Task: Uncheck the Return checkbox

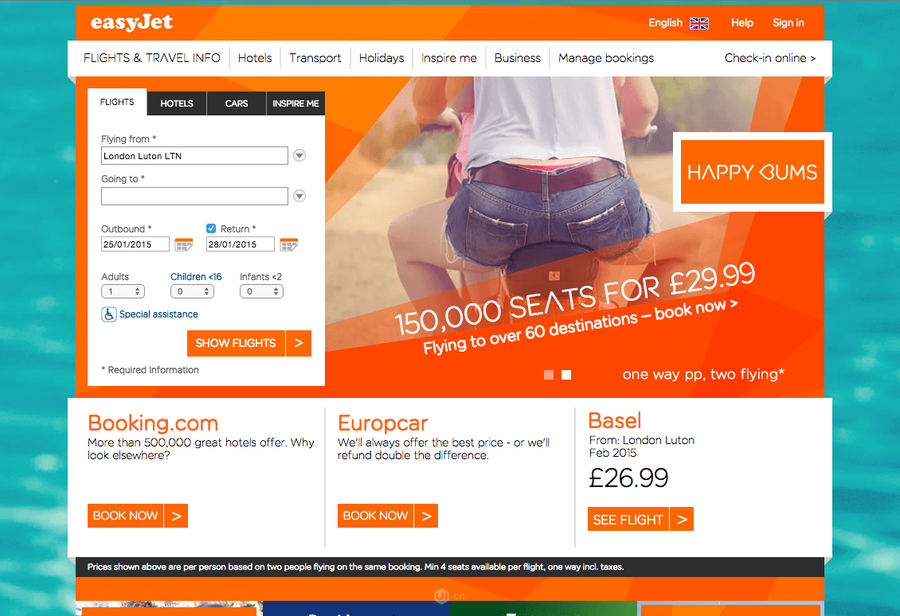Action: (x=211, y=228)
